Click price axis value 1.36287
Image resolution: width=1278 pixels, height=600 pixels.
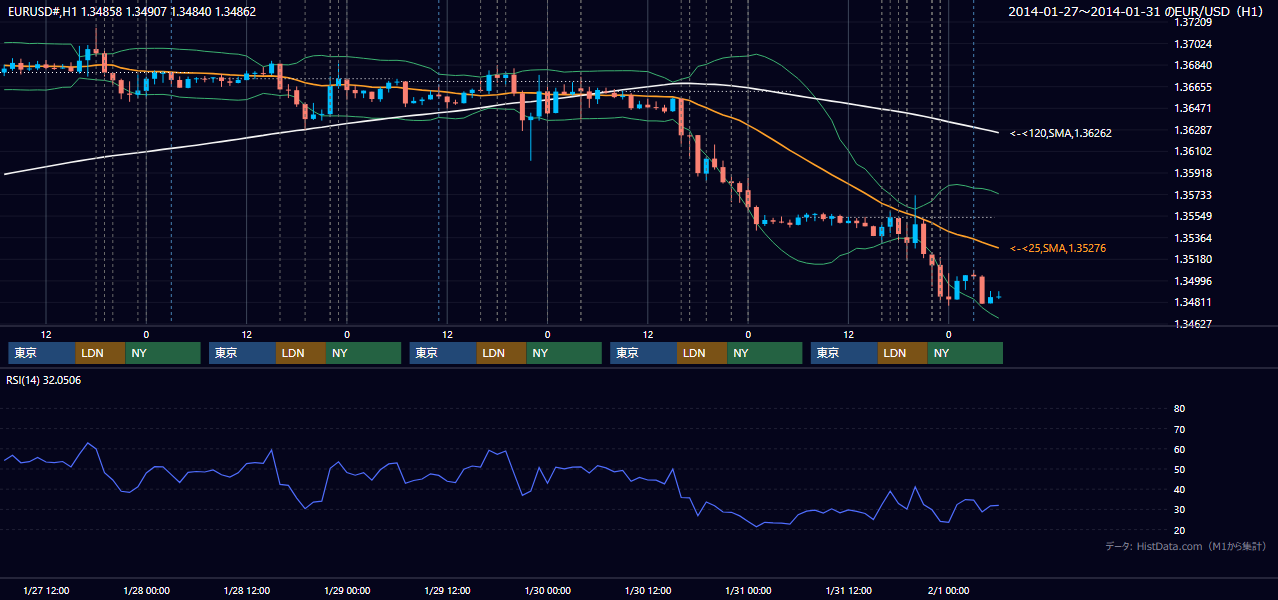(1193, 130)
